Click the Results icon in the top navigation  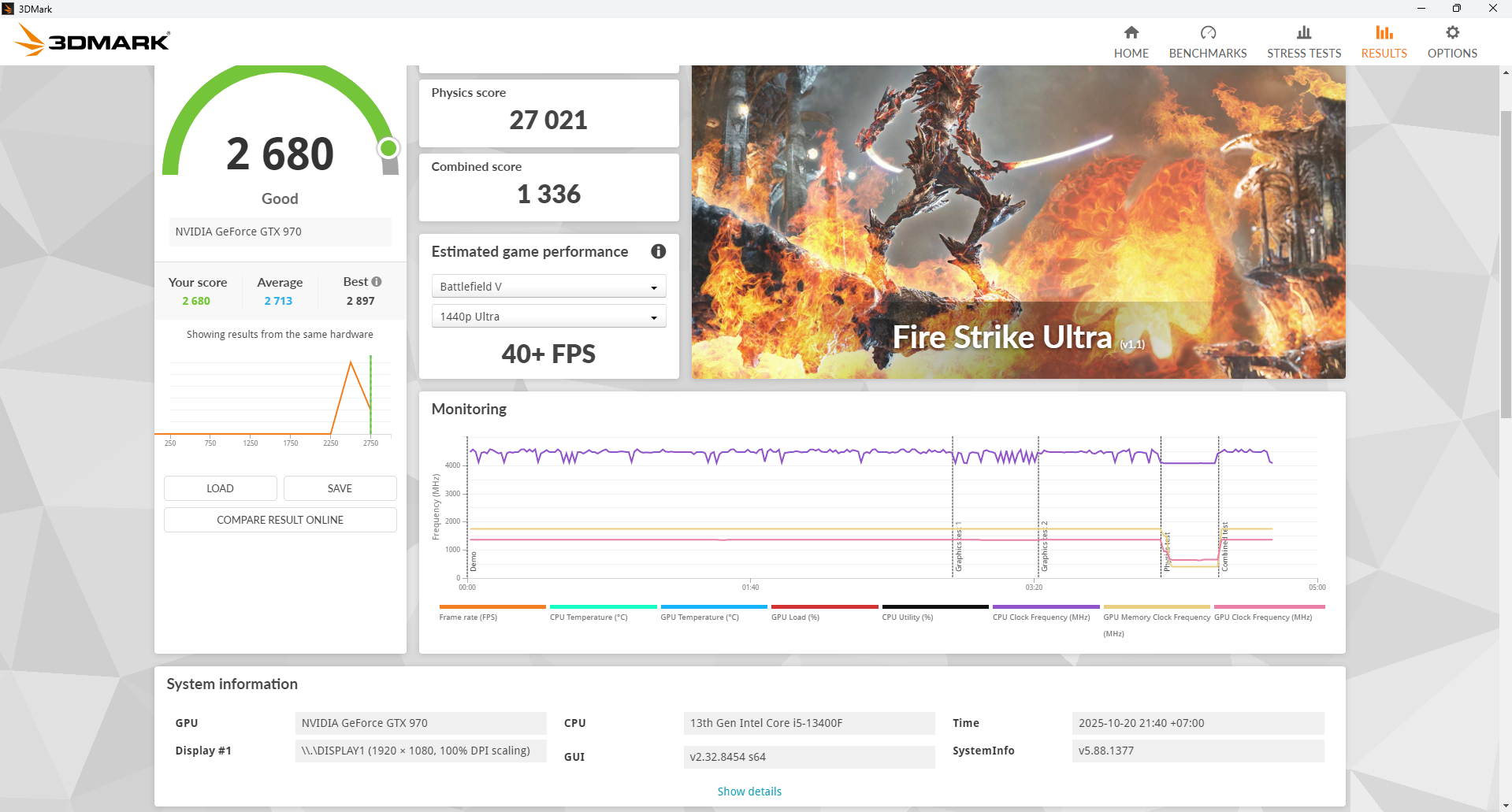tap(1384, 33)
